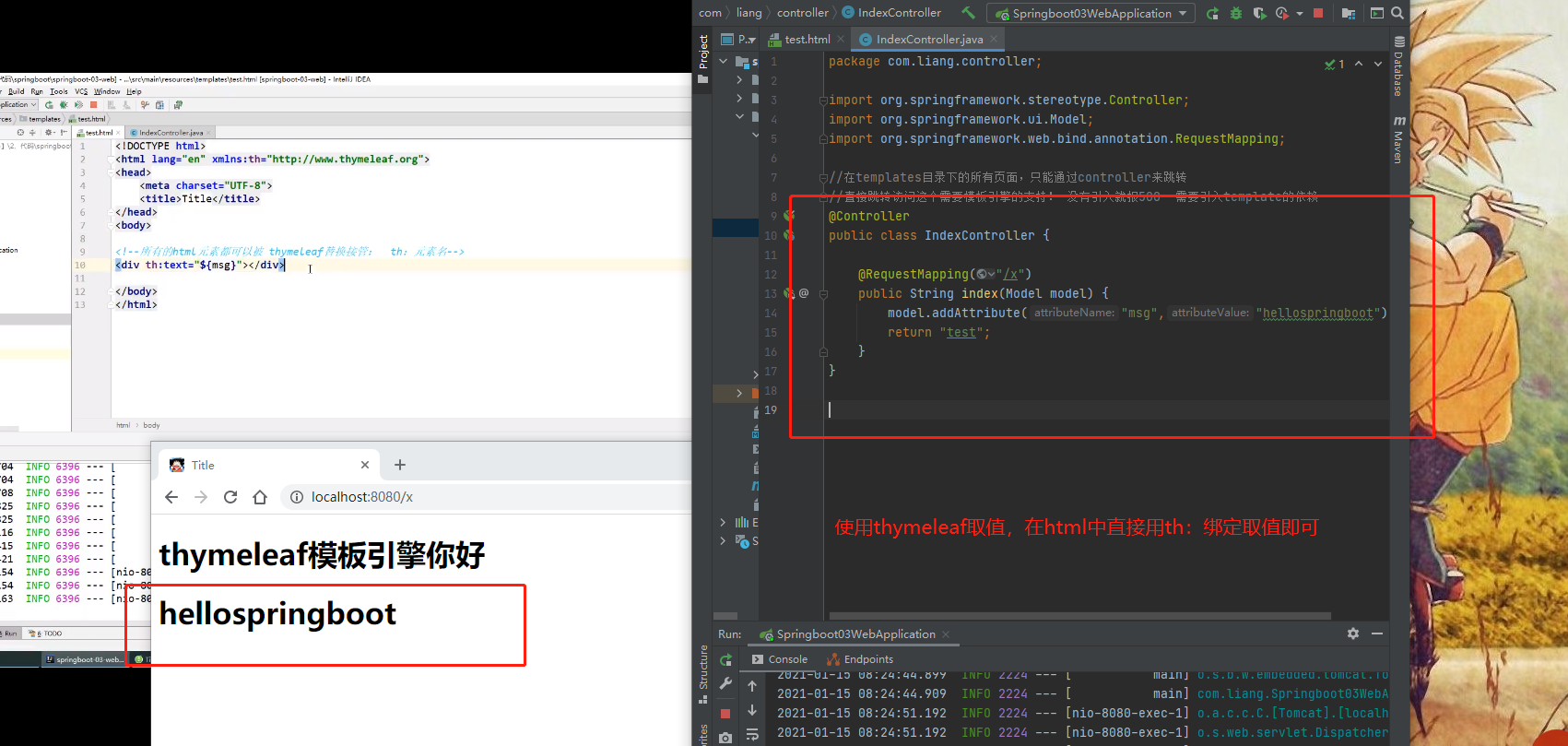The image size is (1568, 746).
Task: Toggle the Database tool window
Action: pyautogui.click(x=1399, y=66)
